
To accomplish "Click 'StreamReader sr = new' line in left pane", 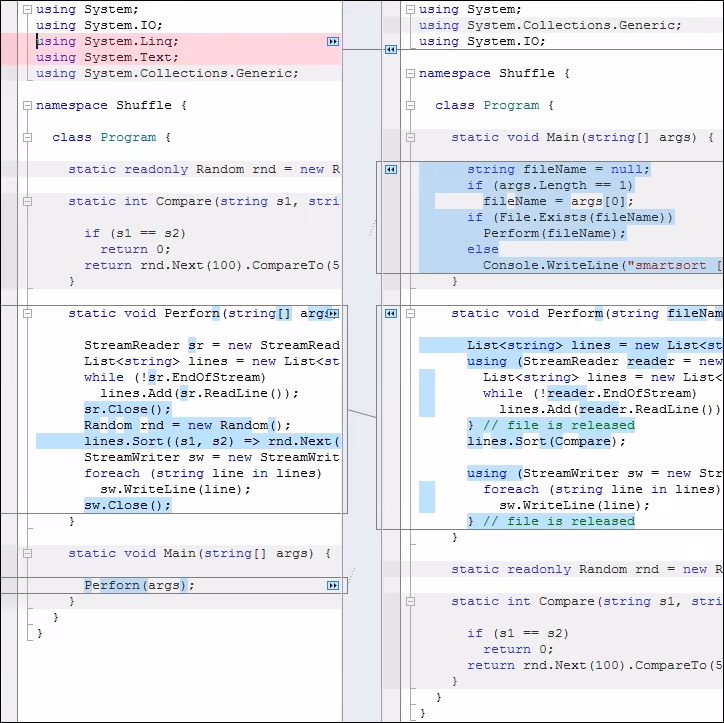I will (x=212, y=345).
